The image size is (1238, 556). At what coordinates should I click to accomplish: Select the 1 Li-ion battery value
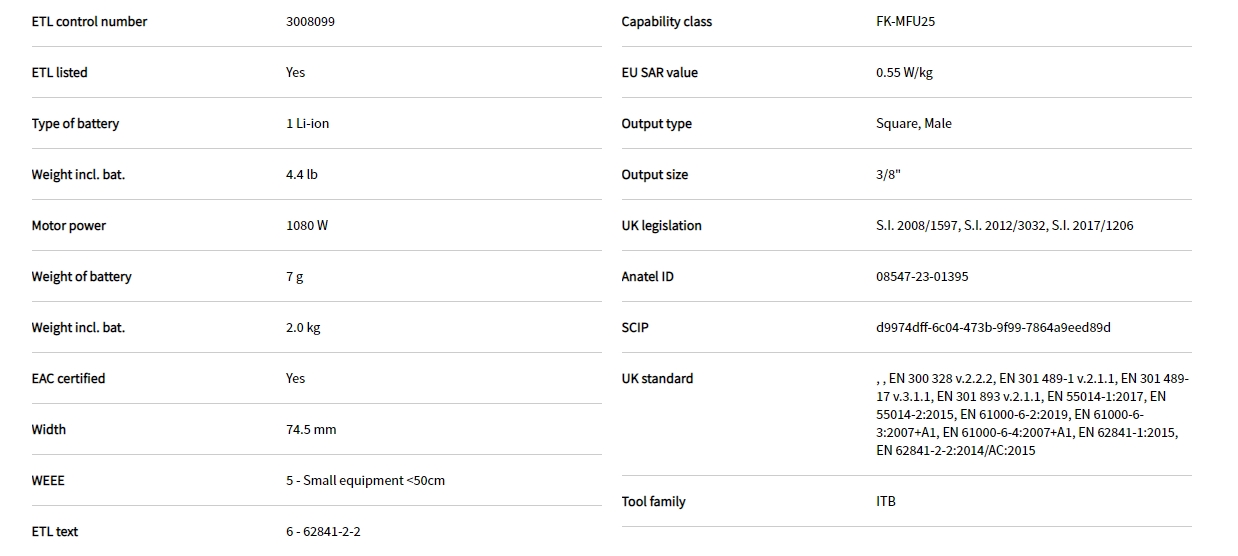click(x=307, y=124)
